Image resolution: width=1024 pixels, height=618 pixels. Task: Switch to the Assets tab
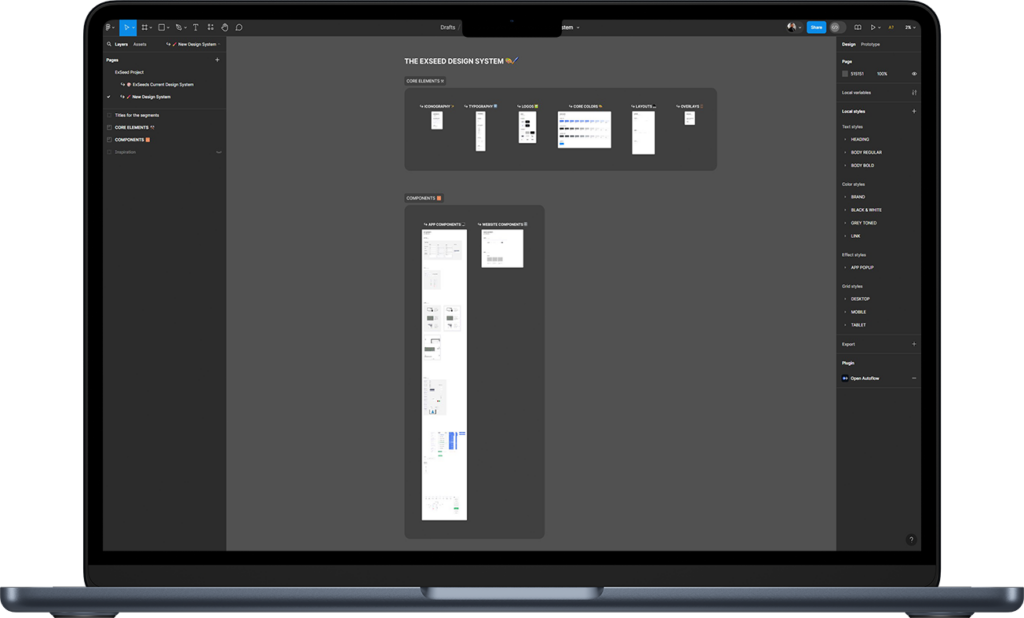pos(140,44)
